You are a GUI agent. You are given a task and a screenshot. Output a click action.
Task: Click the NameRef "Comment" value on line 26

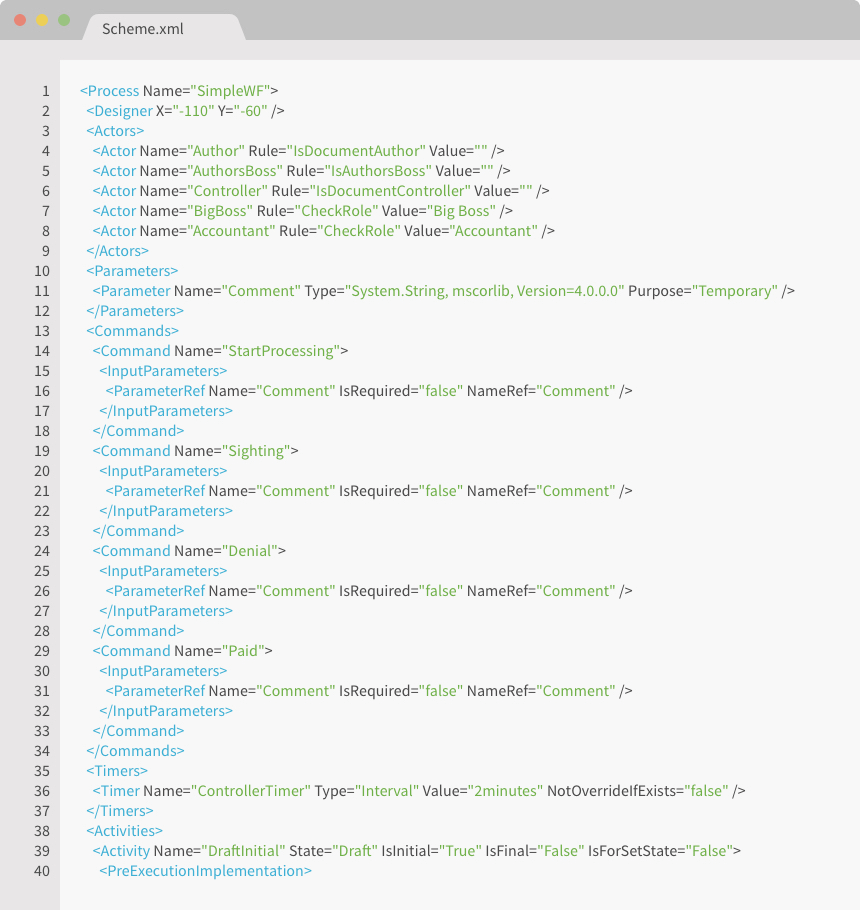pos(576,591)
